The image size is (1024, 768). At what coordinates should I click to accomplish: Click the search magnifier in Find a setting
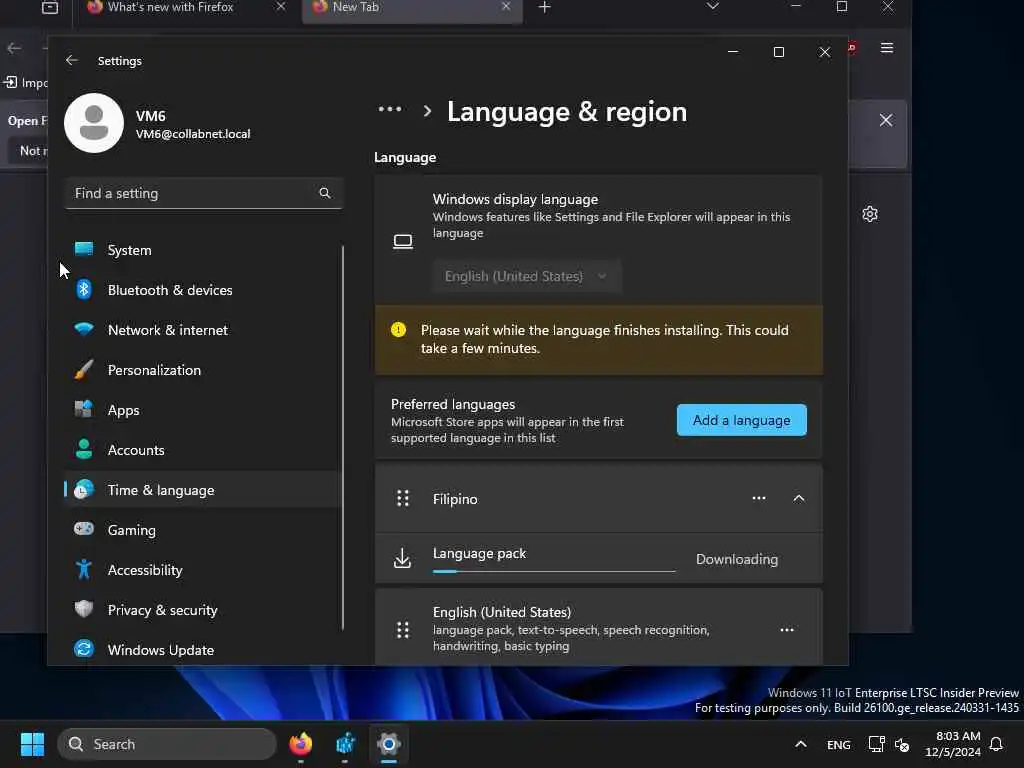(x=325, y=193)
